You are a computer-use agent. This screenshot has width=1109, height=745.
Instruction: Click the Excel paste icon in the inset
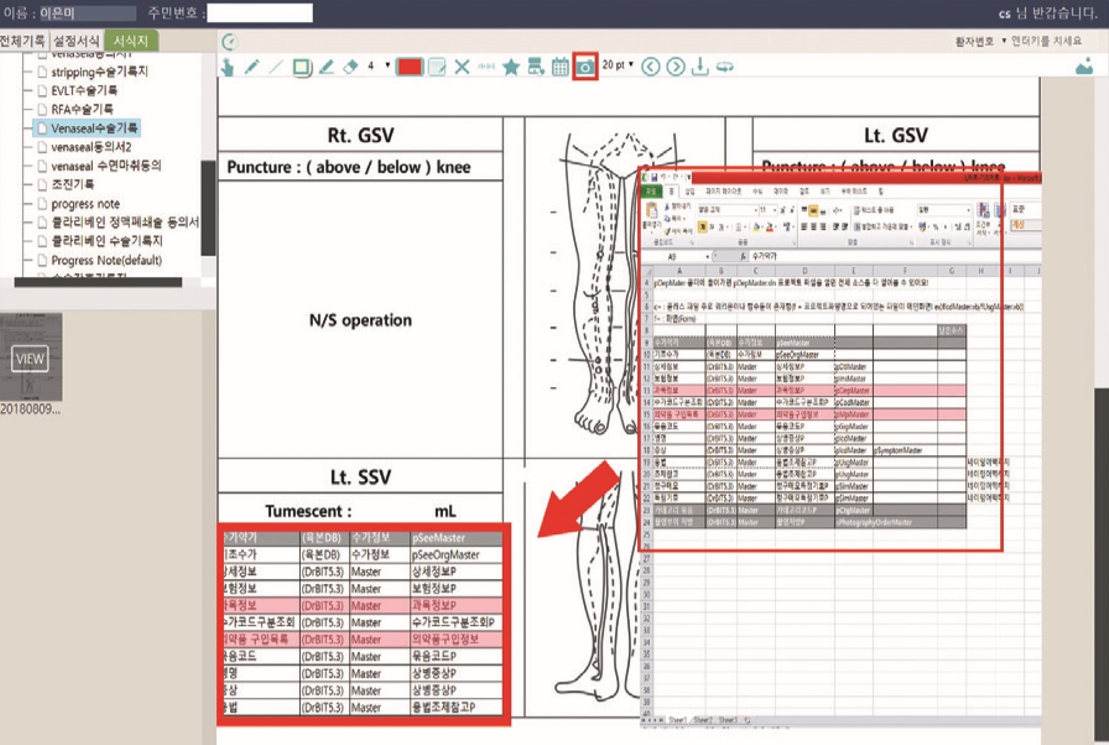click(651, 211)
